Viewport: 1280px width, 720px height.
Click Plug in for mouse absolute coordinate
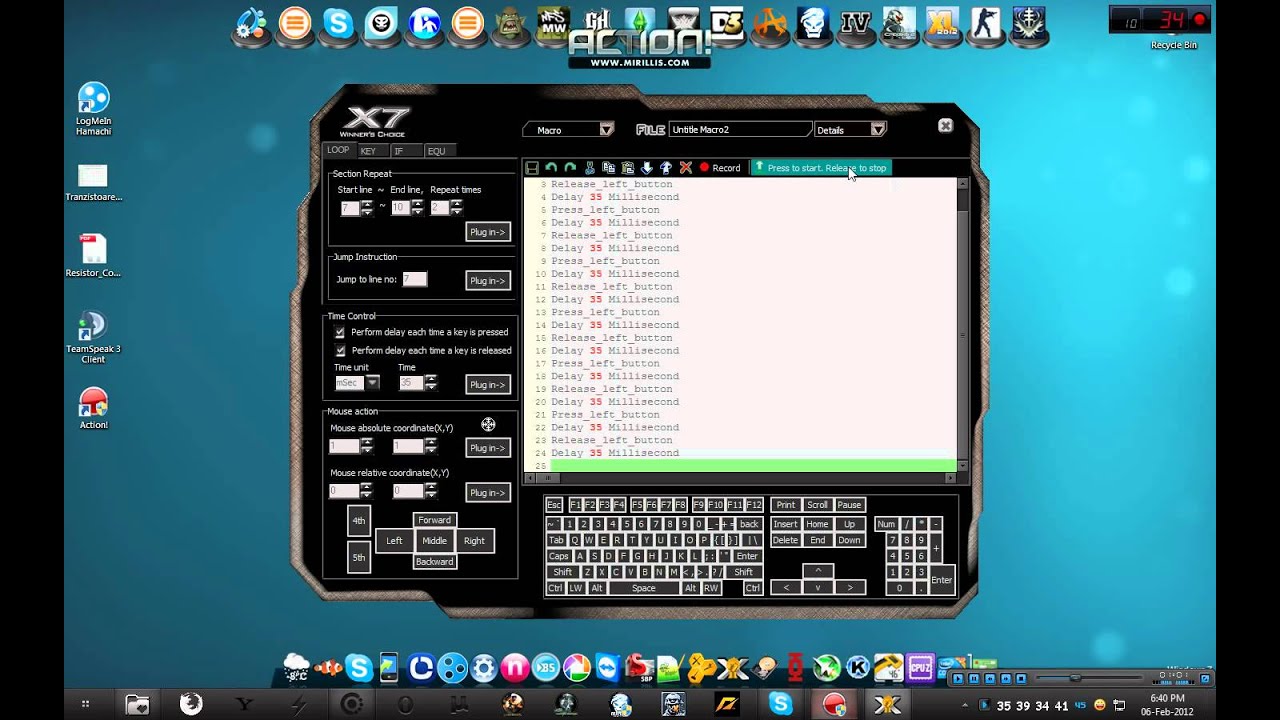[x=488, y=448]
